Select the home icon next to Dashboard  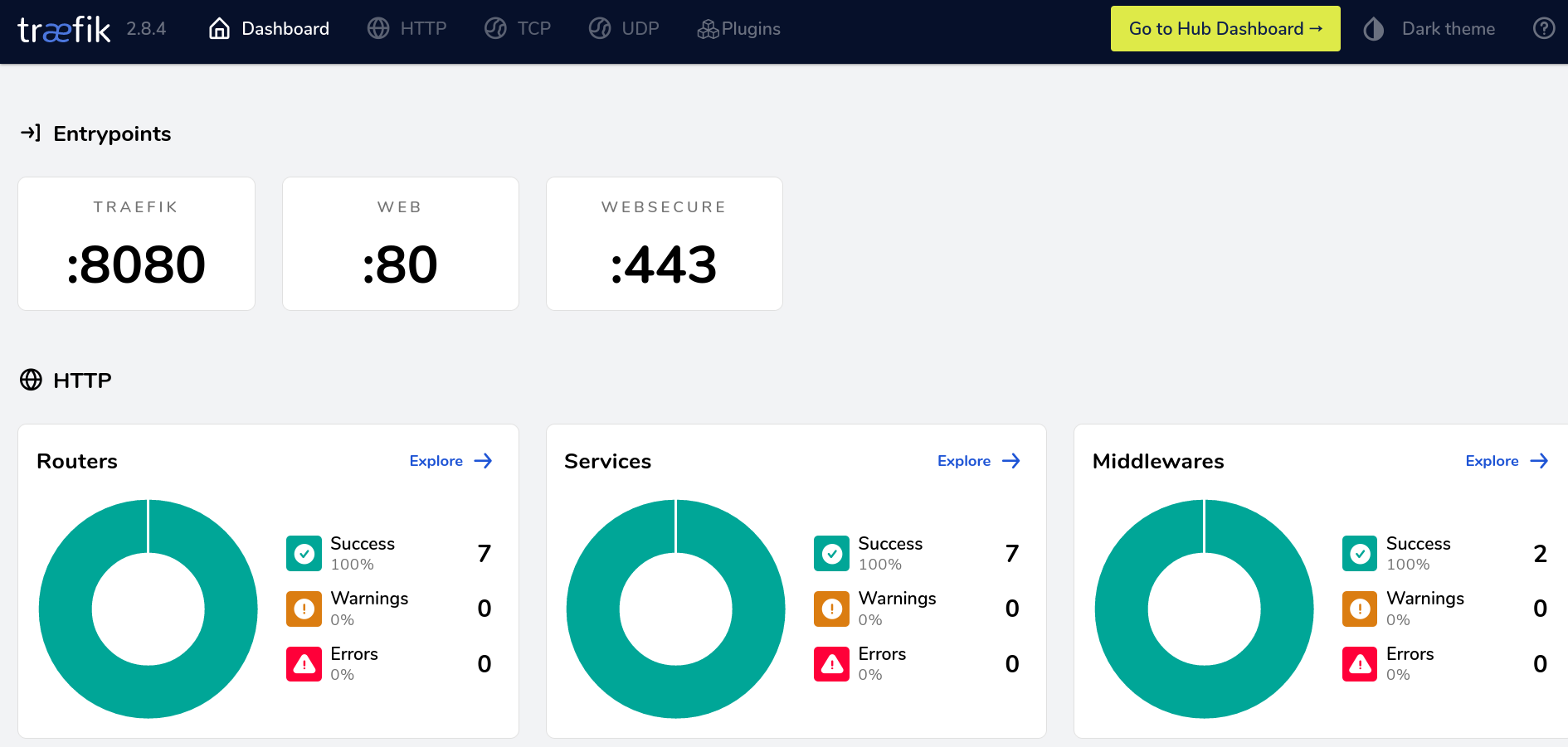[x=218, y=27]
